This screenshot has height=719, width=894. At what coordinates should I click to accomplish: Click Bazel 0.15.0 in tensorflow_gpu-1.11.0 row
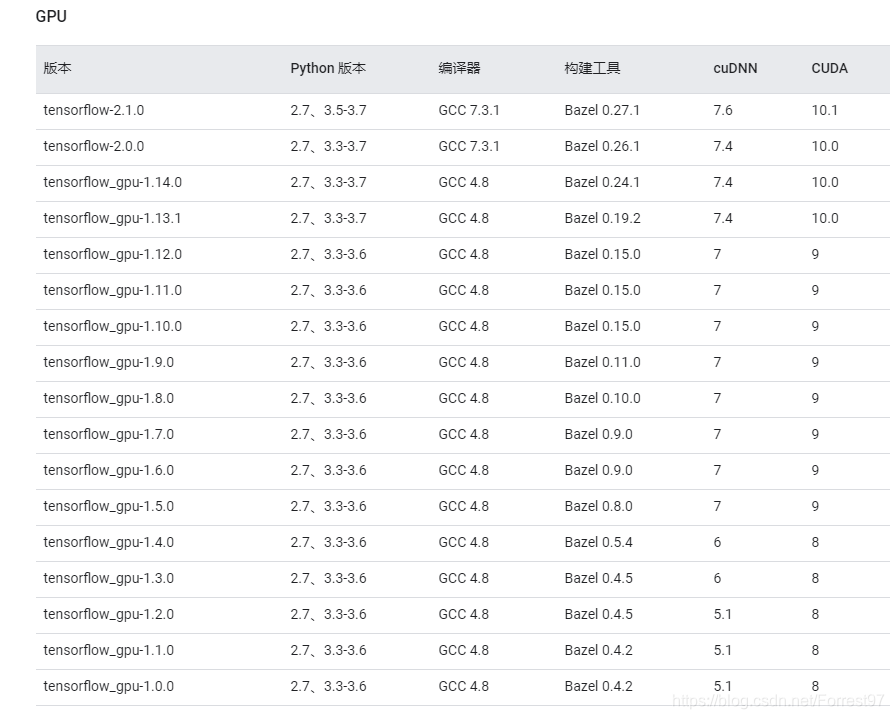click(603, 290)
